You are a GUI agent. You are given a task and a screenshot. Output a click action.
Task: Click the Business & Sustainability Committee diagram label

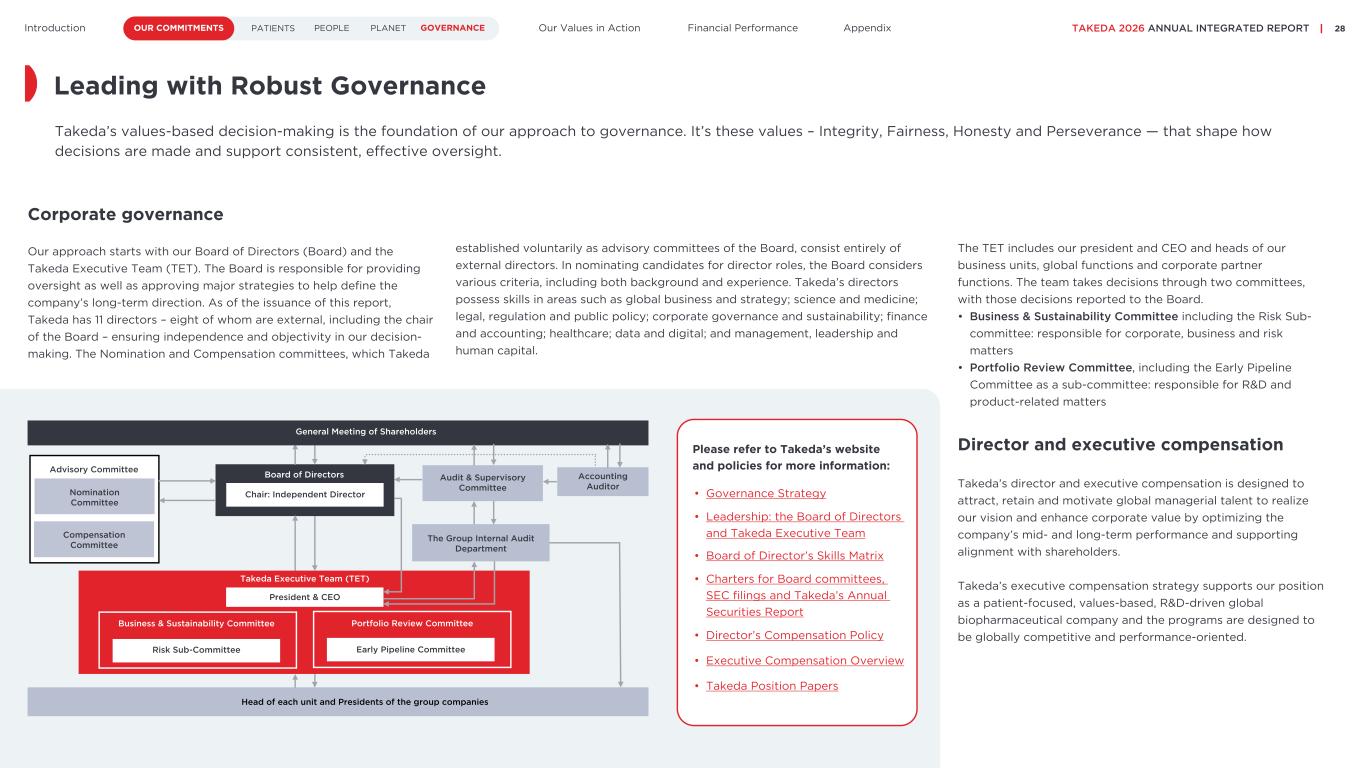coord(196,623)
